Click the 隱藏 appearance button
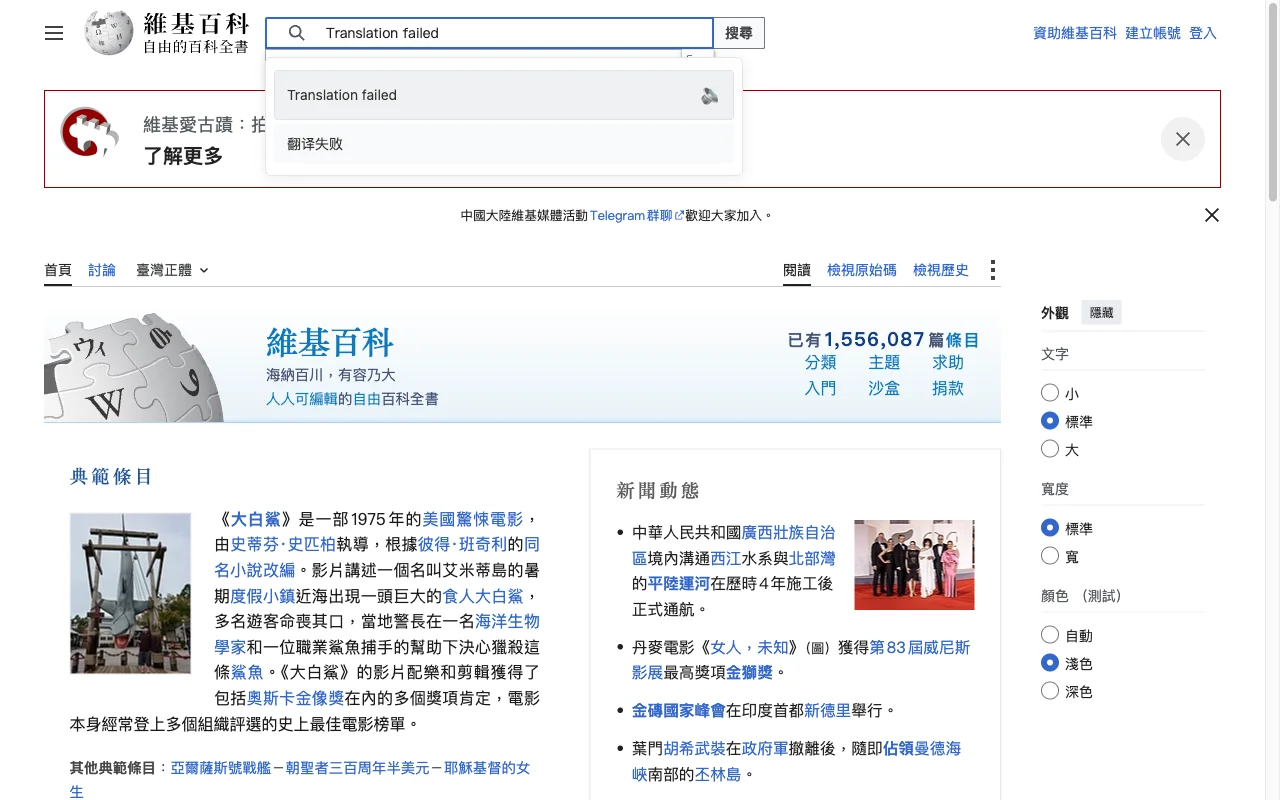This screenshot has width=1280, height=800. click(x=1101, y=313)
